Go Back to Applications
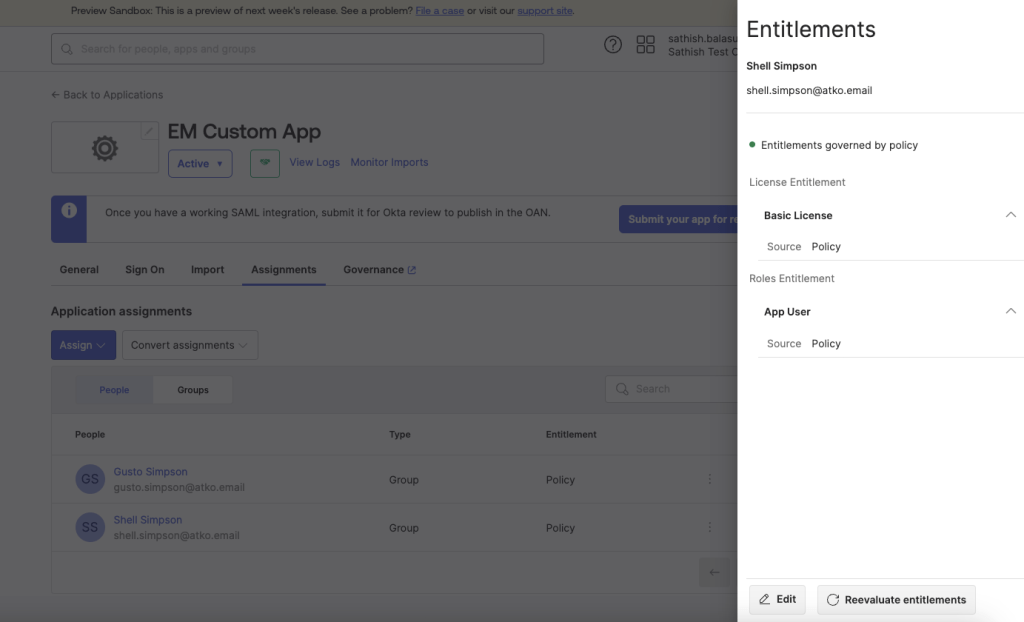The height and width of the screenshot is (622, 1024). pyautogui.click(x=107, y=95)
